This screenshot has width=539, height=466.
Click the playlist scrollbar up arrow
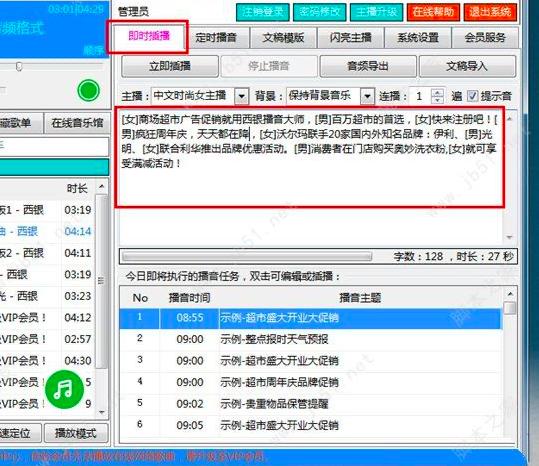(101, 187)
